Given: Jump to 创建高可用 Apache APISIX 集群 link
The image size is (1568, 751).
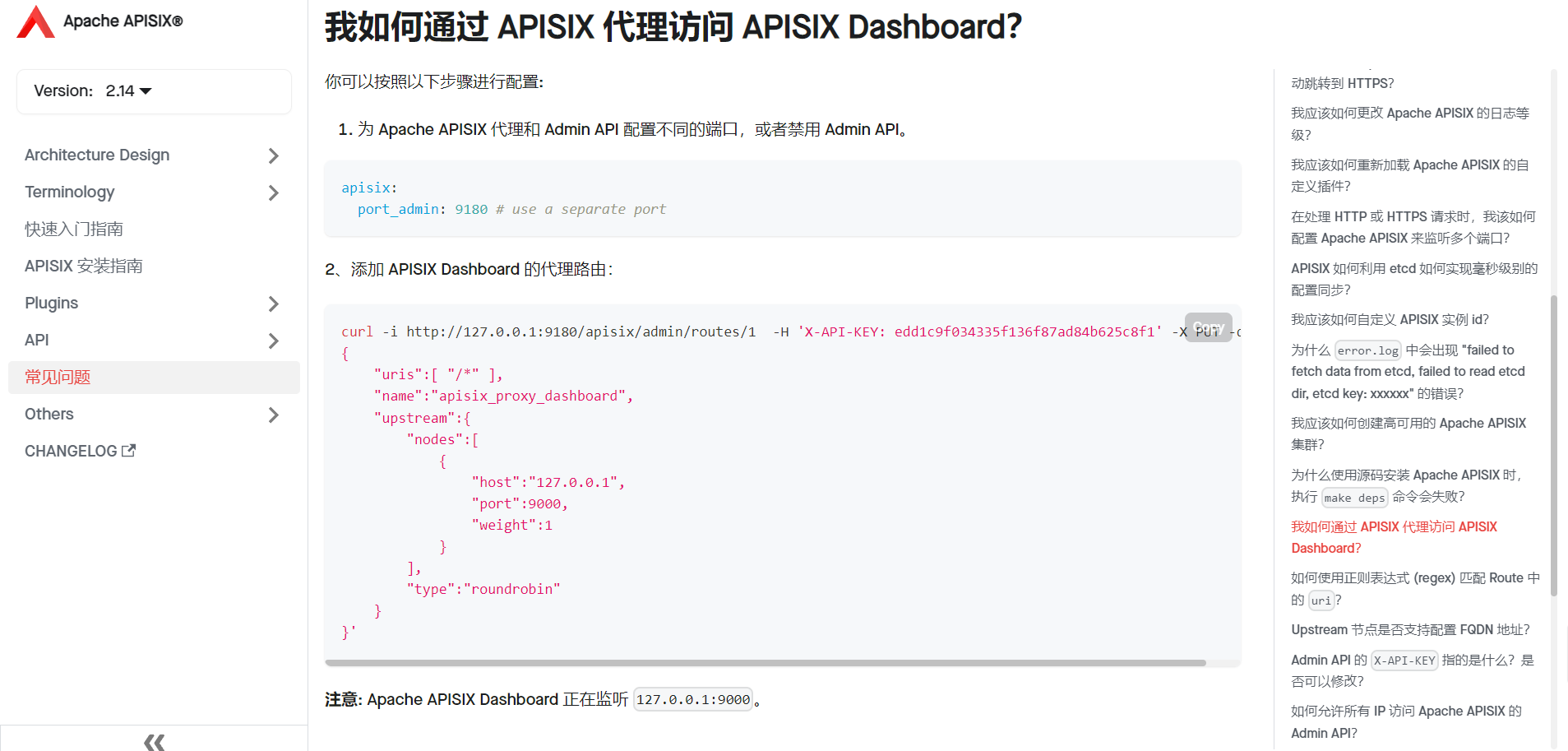Looking at the screenshot, I should tap(1408, 433).
